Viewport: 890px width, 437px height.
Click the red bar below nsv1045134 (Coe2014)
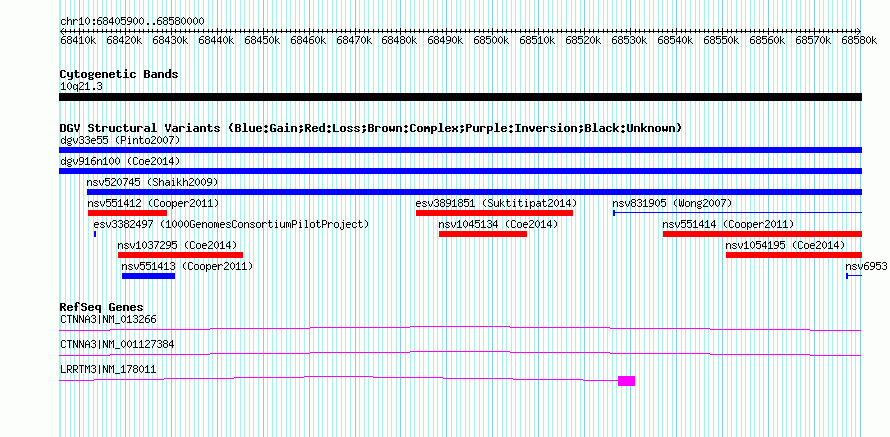click(483, 234)
